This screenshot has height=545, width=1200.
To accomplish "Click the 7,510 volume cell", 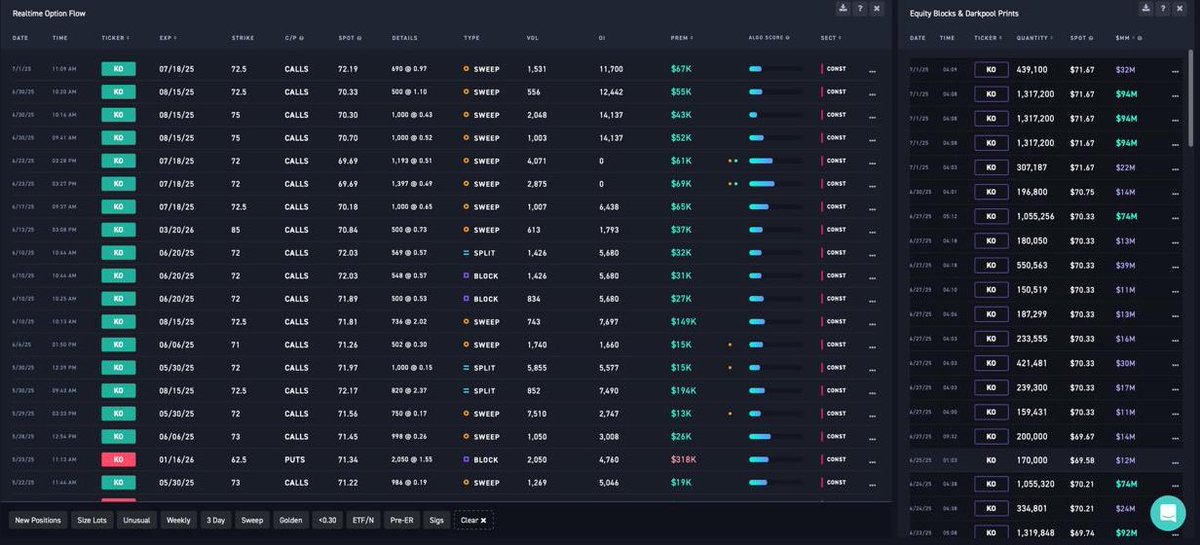I will [x=536, y=414].
